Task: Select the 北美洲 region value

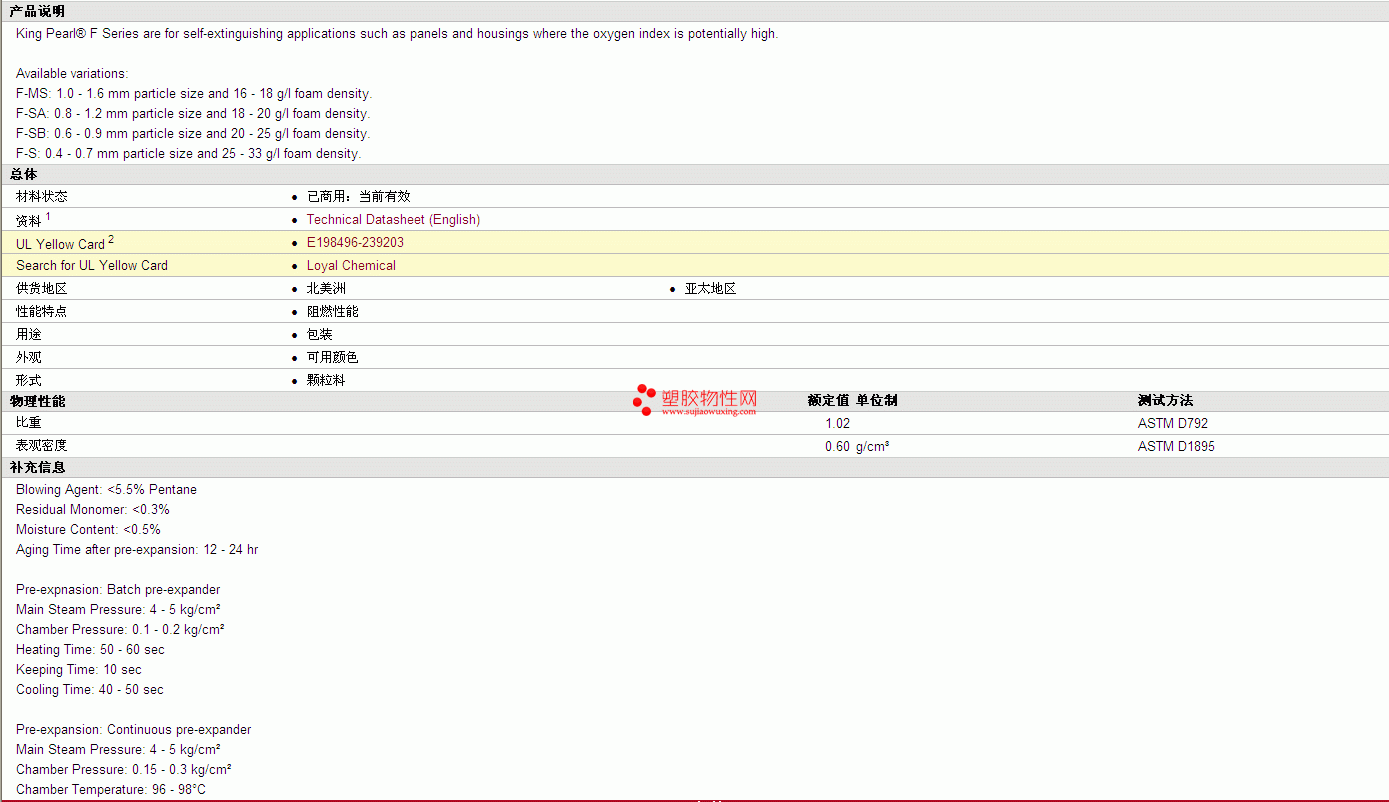Action: [326, 288]
